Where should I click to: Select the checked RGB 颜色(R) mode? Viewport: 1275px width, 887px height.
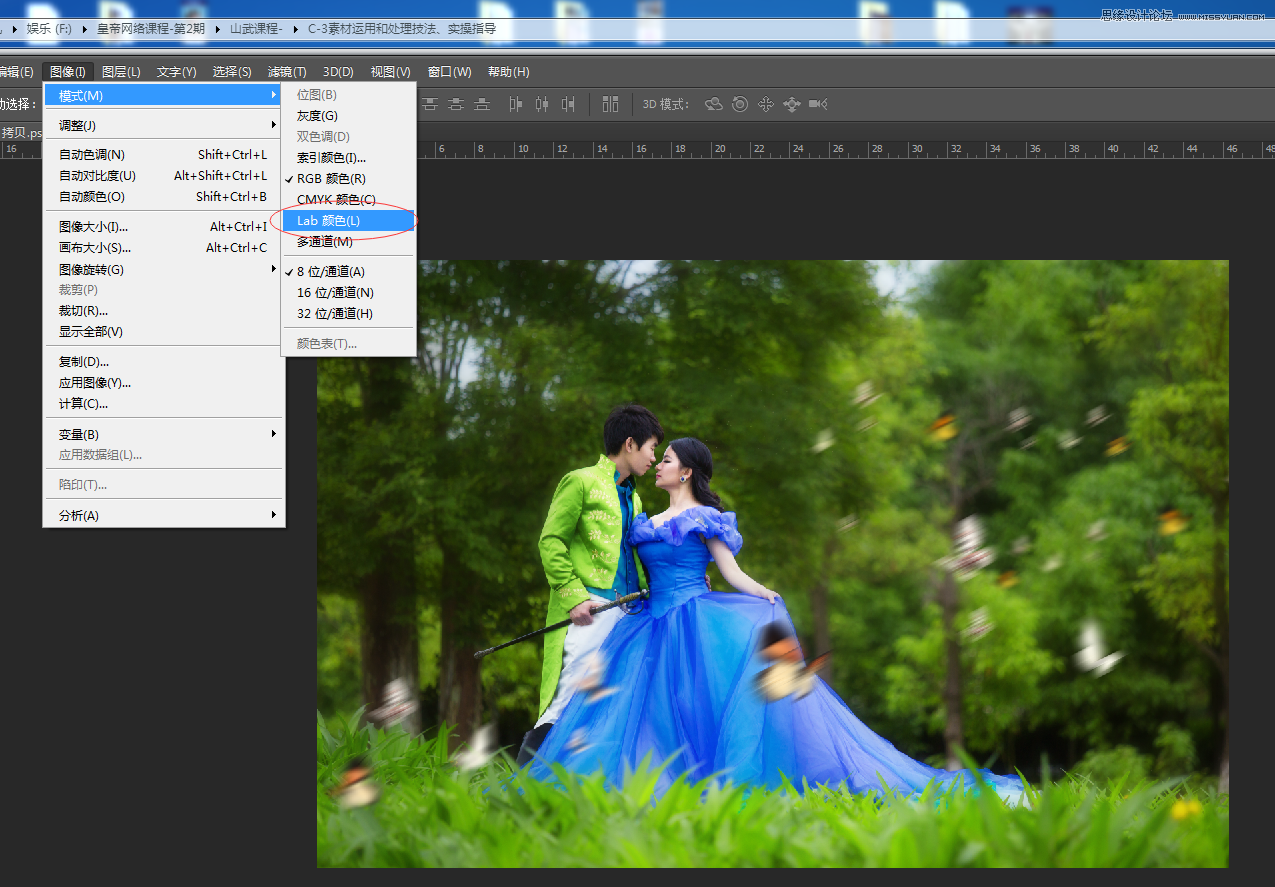point(331,179)
